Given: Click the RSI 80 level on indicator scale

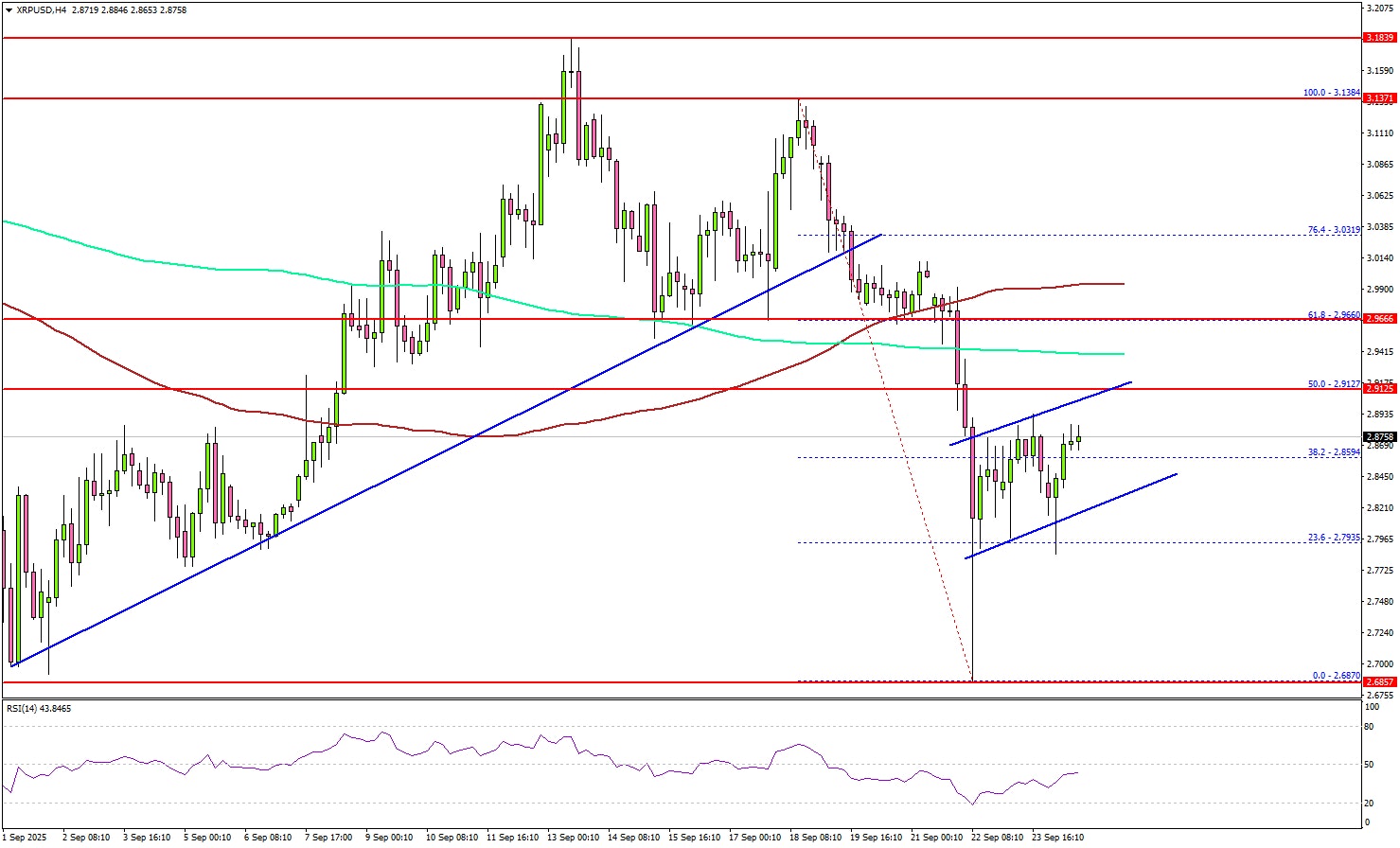Looking at the screenshot, I should coord(1370,727).
